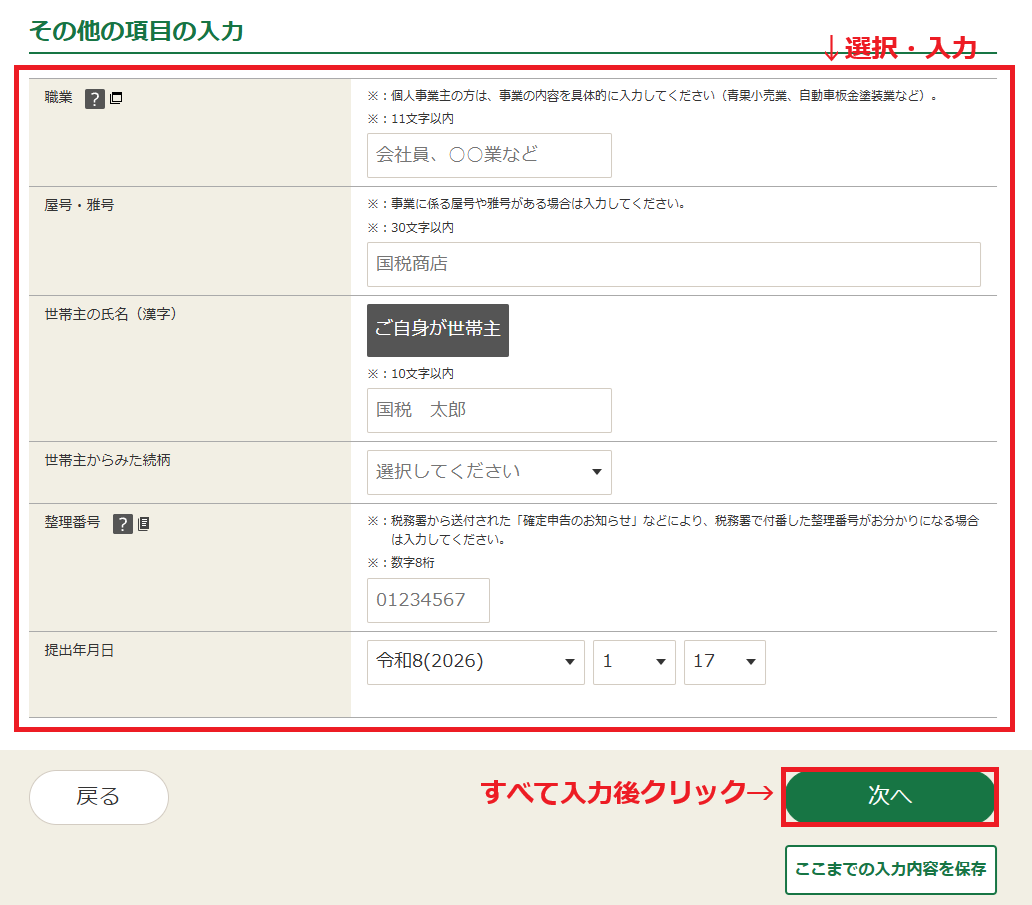Screen dimensions: 1032x905
Task: Open the year dropdown showing 令和8(2026)
Action: point(476,662)
